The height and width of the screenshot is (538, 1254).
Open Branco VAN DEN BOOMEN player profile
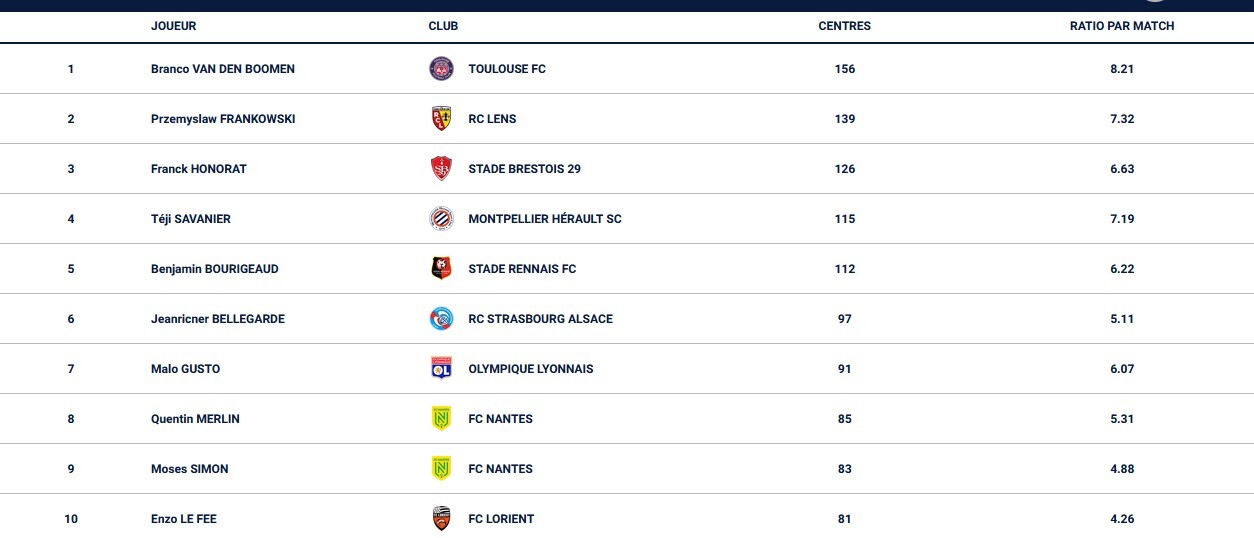222,69
